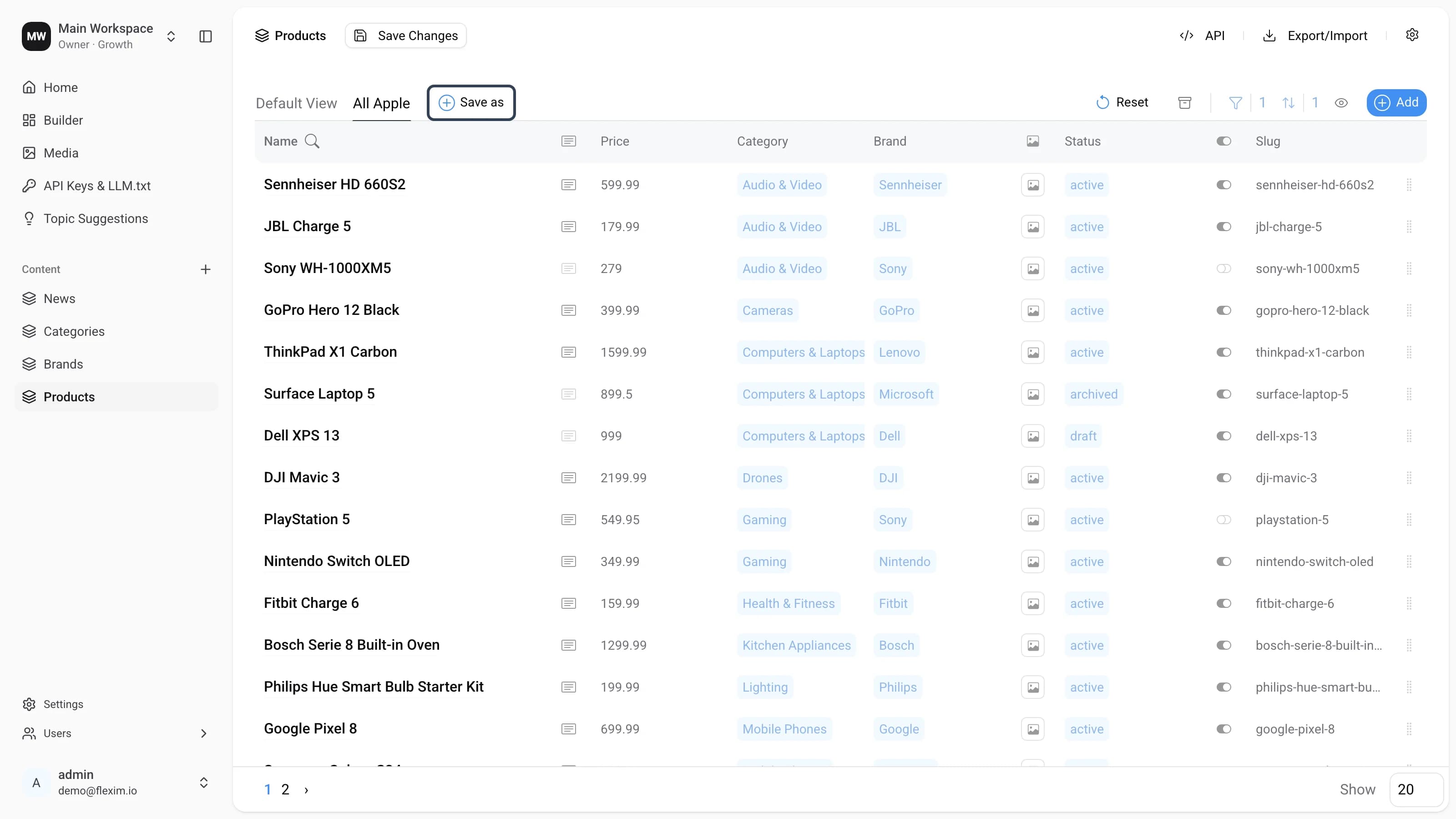Click the Save as view button

(471, 102)
